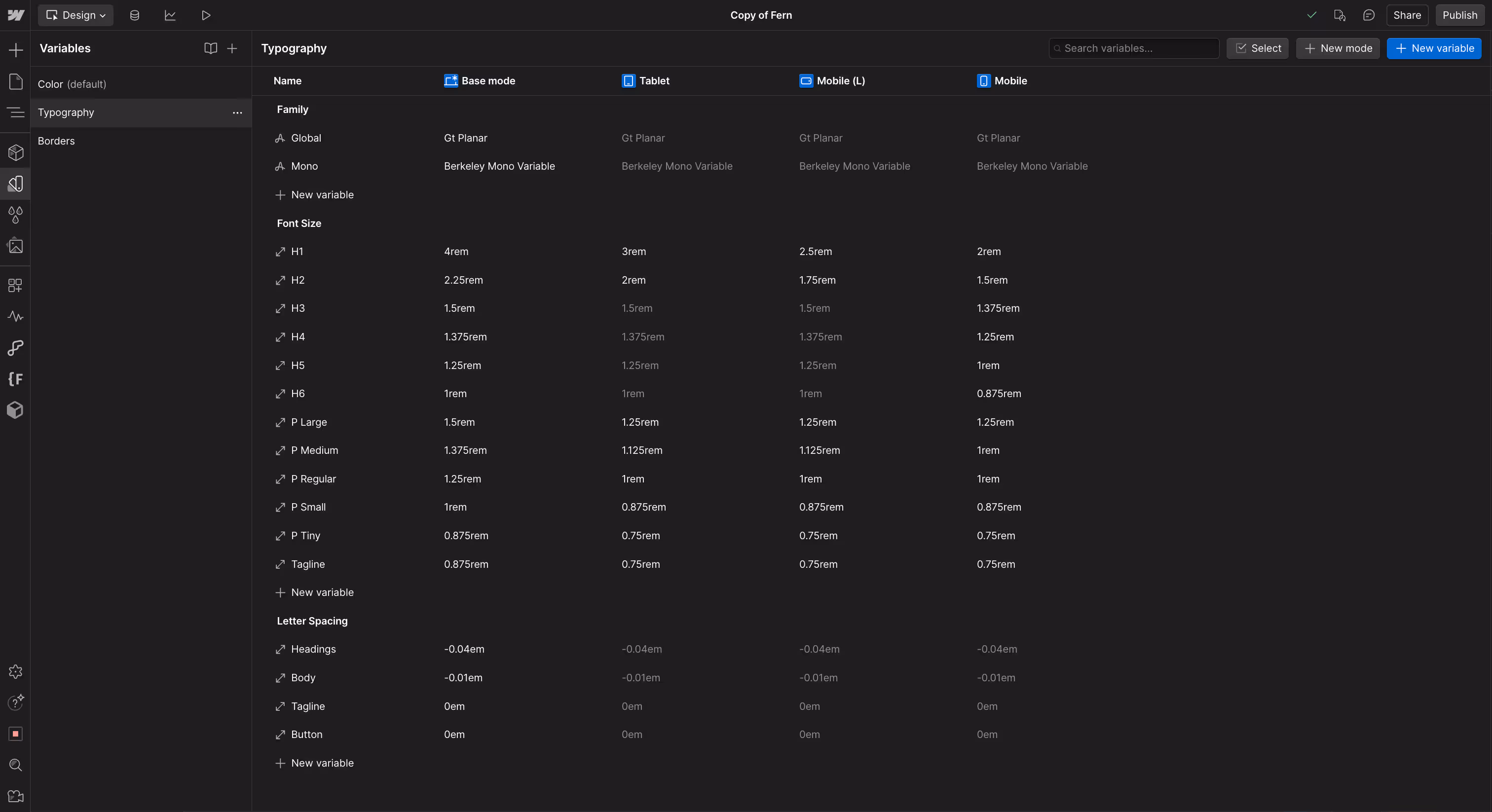Click the Preview play icon
The image size is (1492, 812).
click(x=206, y=15)
